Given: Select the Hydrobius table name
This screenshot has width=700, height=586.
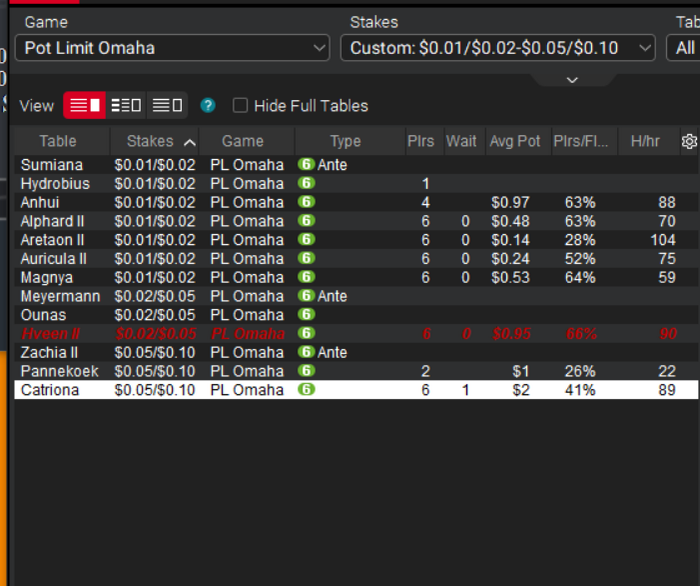Looking at the screenshot, I should tap(55, 184).
